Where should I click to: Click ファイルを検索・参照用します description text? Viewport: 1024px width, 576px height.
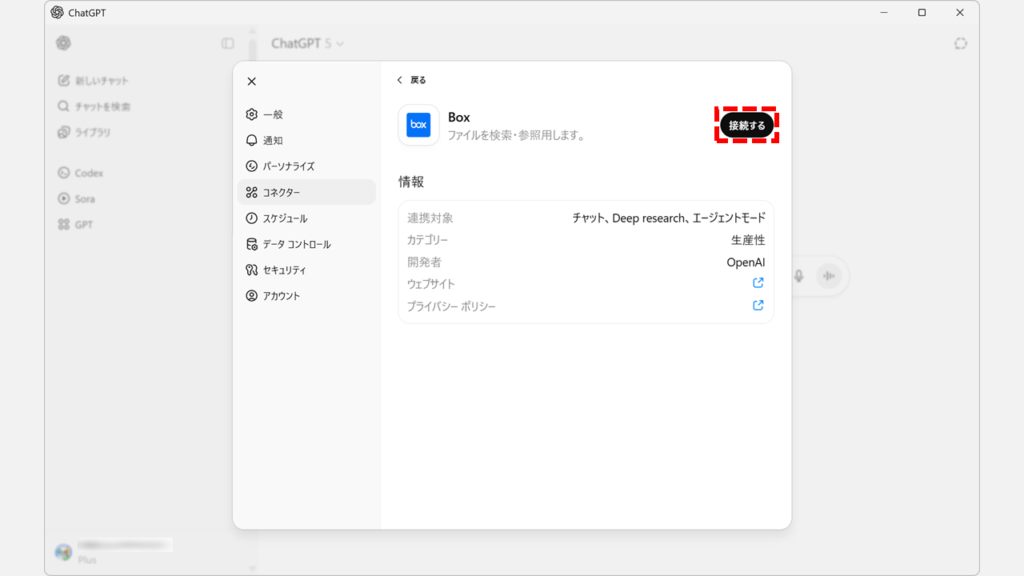[516, 135]
